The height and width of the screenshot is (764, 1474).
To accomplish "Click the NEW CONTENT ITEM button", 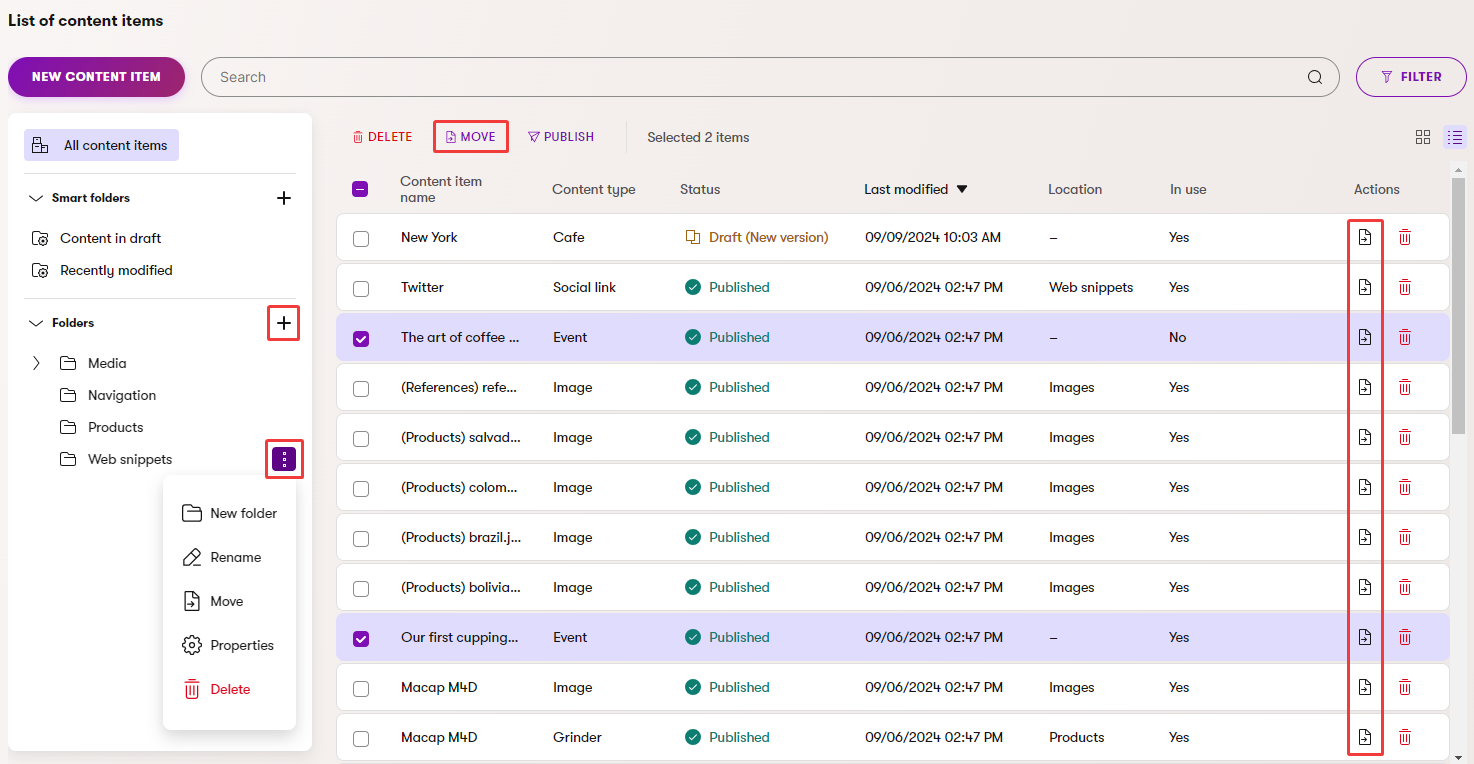I will click(x=96, y=77).
